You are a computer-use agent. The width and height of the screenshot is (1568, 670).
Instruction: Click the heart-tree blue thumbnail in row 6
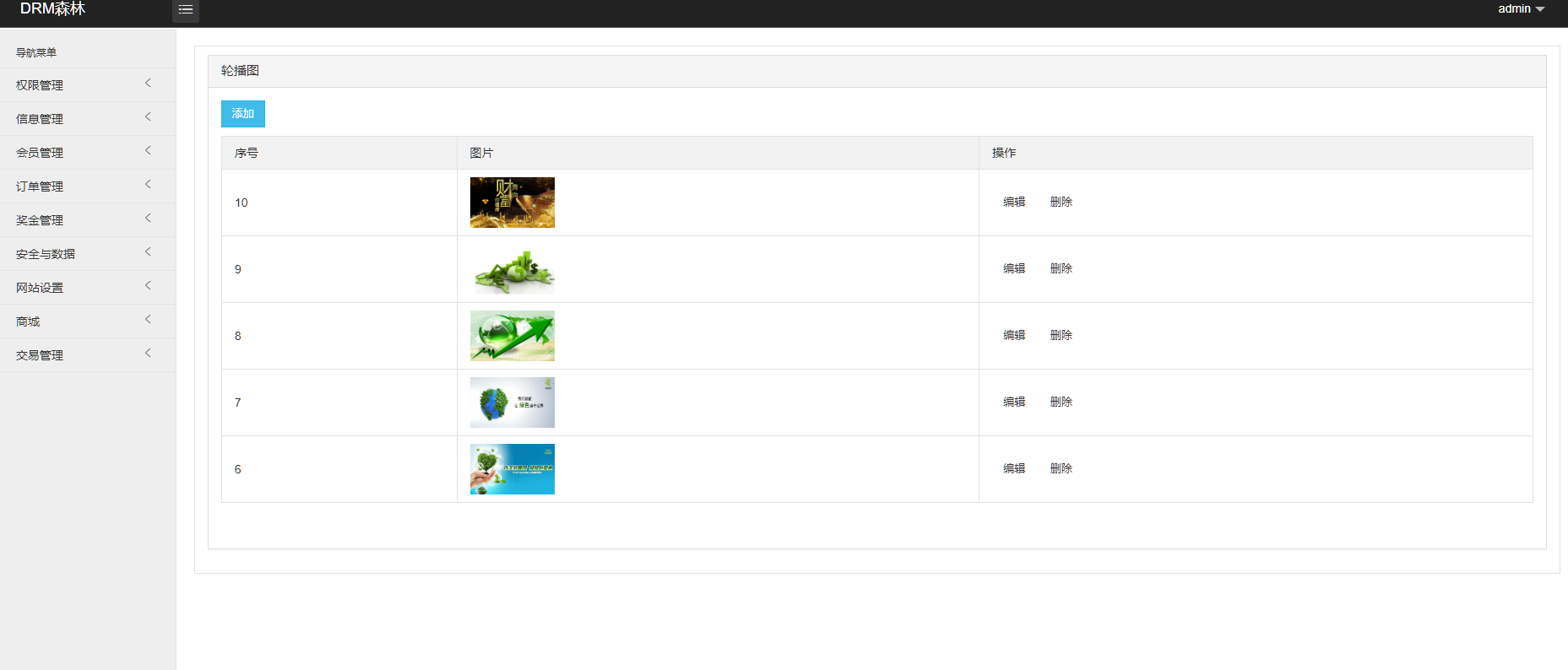coord(513,469)
